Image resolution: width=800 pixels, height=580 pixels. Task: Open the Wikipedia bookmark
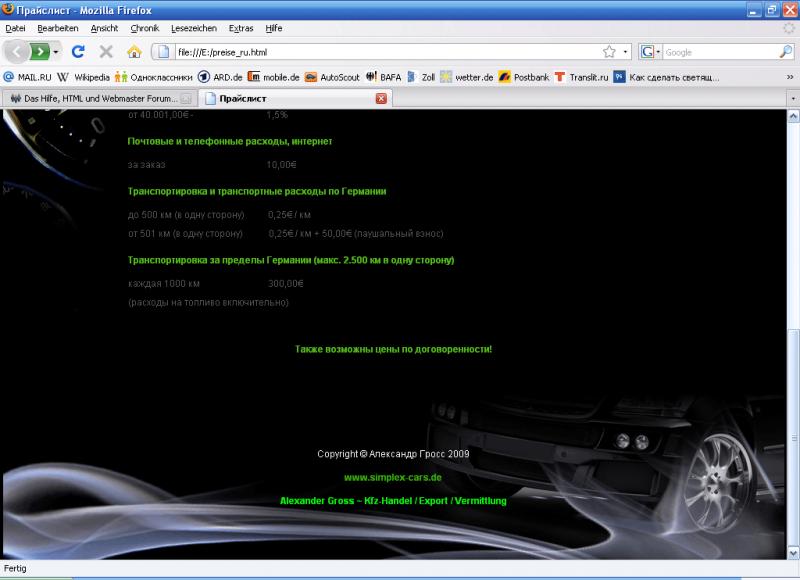(x=83, y=77)
